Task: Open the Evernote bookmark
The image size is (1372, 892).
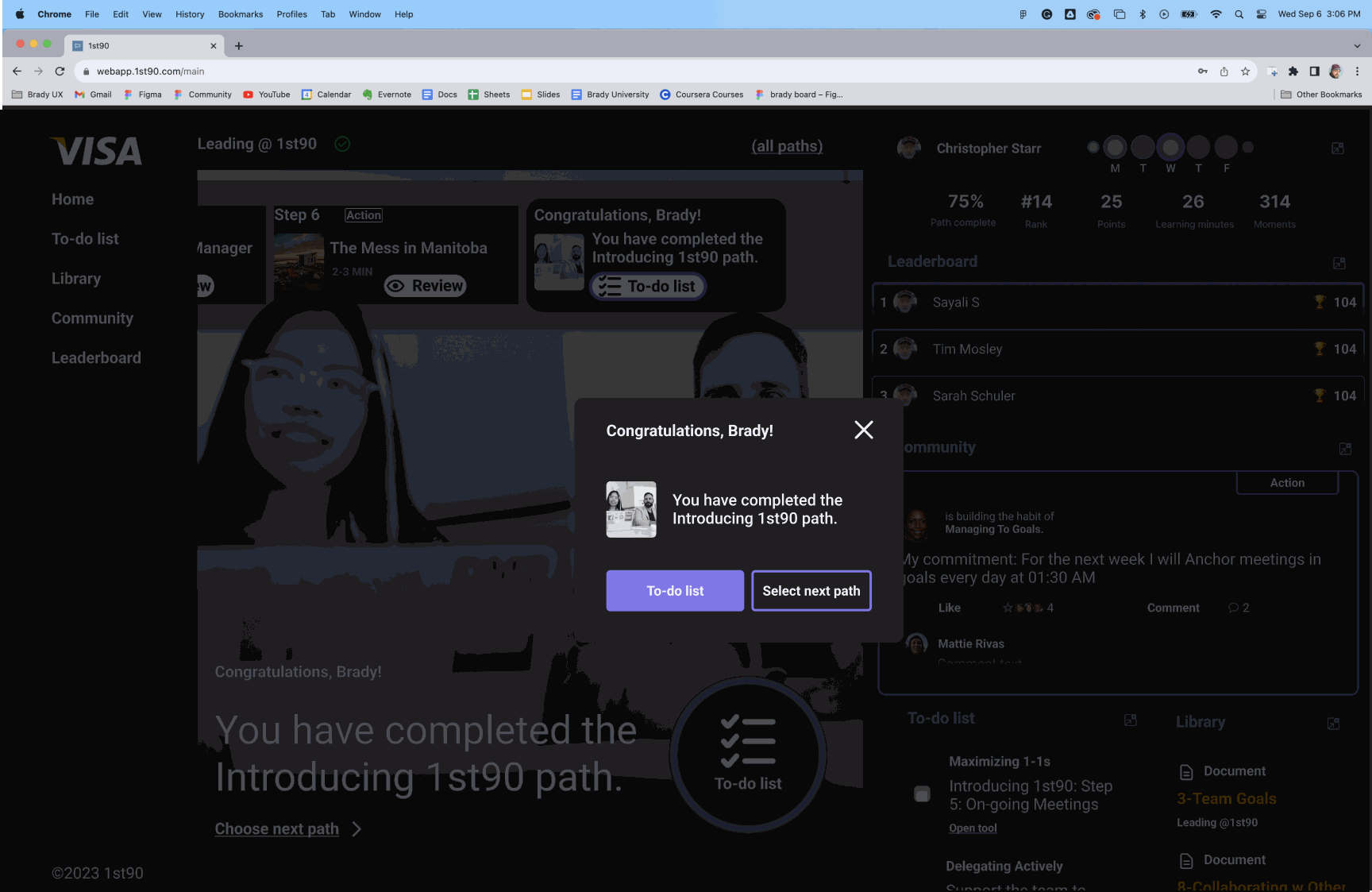Action: (387, 95)
